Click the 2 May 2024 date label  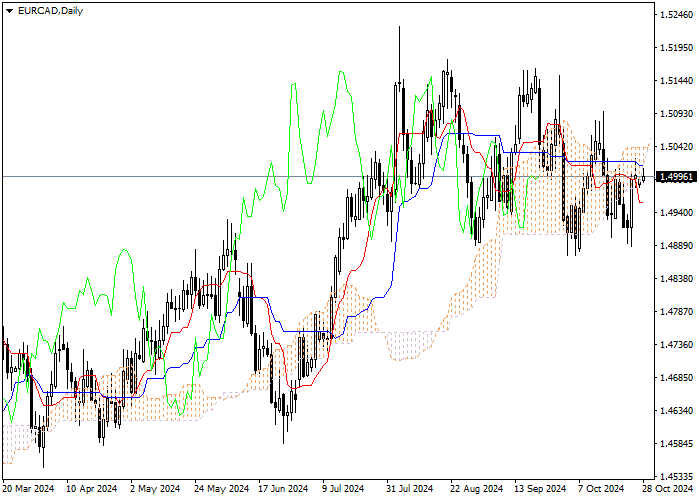point(155,489)
